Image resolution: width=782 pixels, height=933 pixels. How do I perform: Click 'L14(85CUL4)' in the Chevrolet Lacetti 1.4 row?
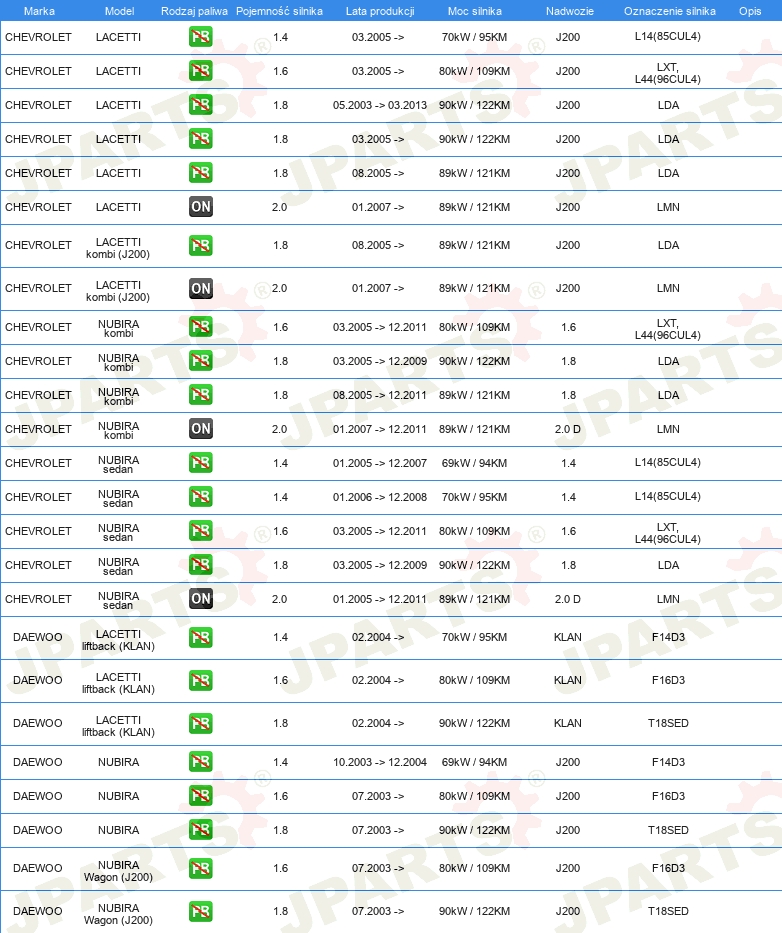(x=668, y=36)
